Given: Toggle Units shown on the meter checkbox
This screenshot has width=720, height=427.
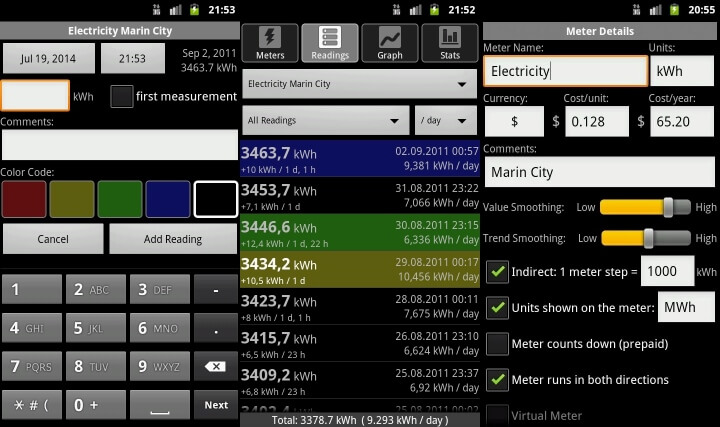Looking at the screenshot, I should tap(497, 307).
